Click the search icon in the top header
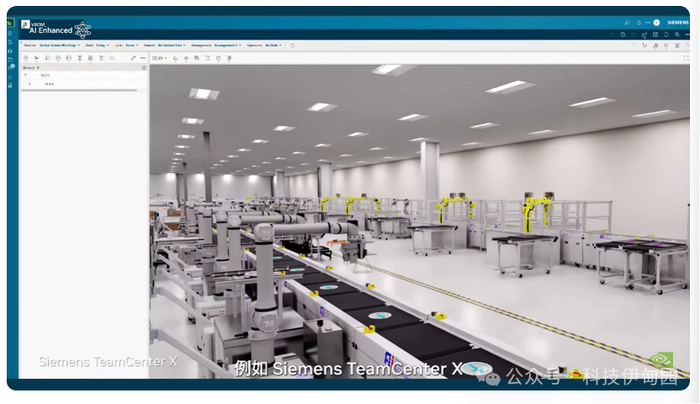Screen dimensions: 700x404 click(628, 22)
